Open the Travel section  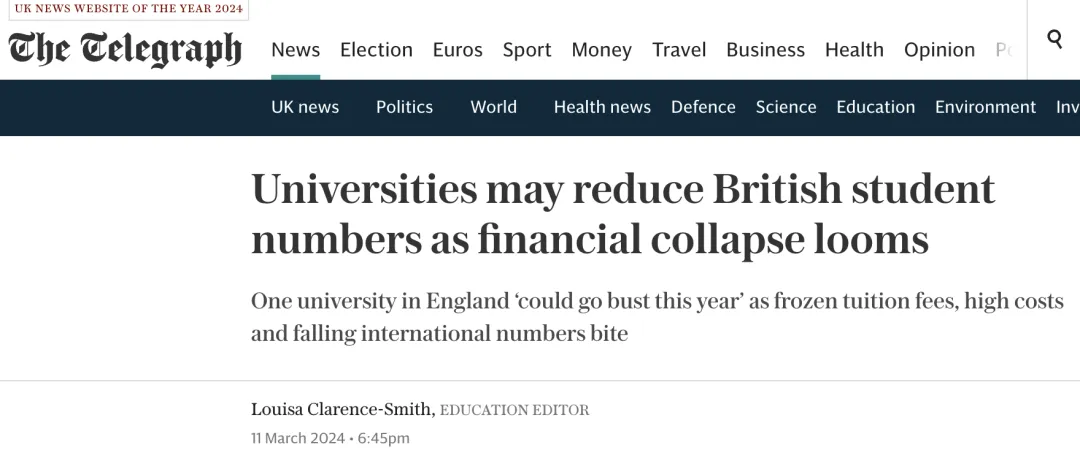(x=678, y=50)
